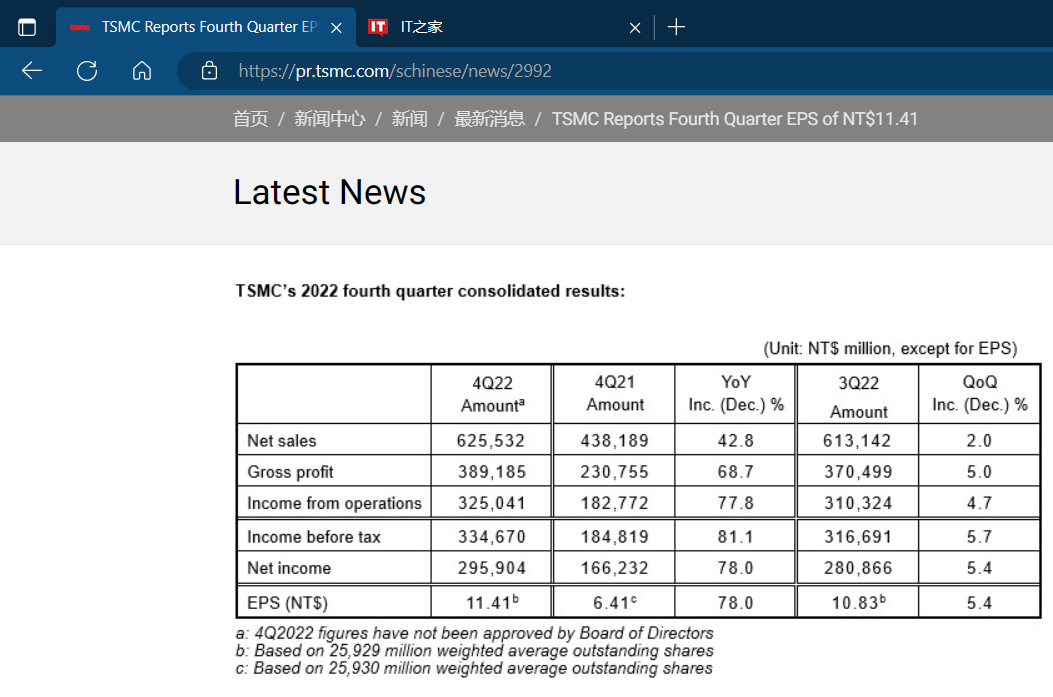Click EPS 4Q22 value 11.41
1053x697 pixels.
click(492, 602)
